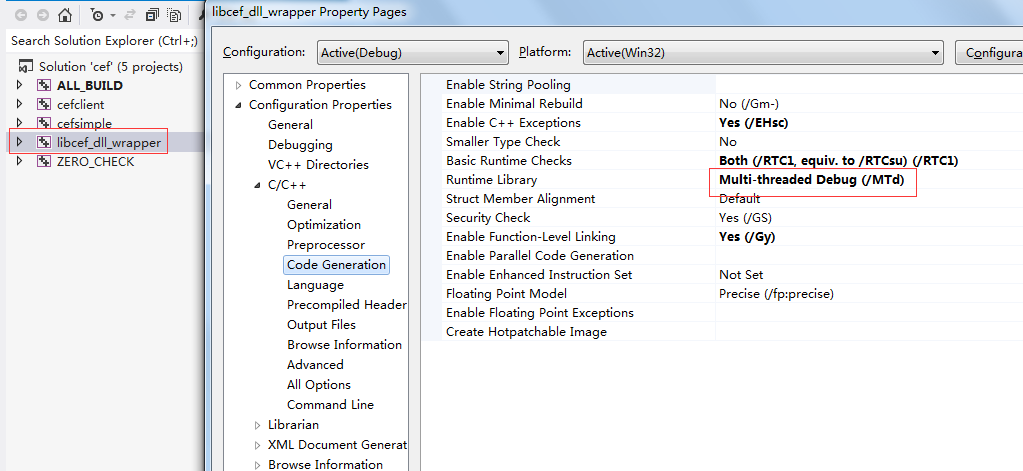The image size is (1023, 471).
Task: Click the Enable Minimal Rebuild value No (/Gm-)
Action: click(x=749, y=104)
